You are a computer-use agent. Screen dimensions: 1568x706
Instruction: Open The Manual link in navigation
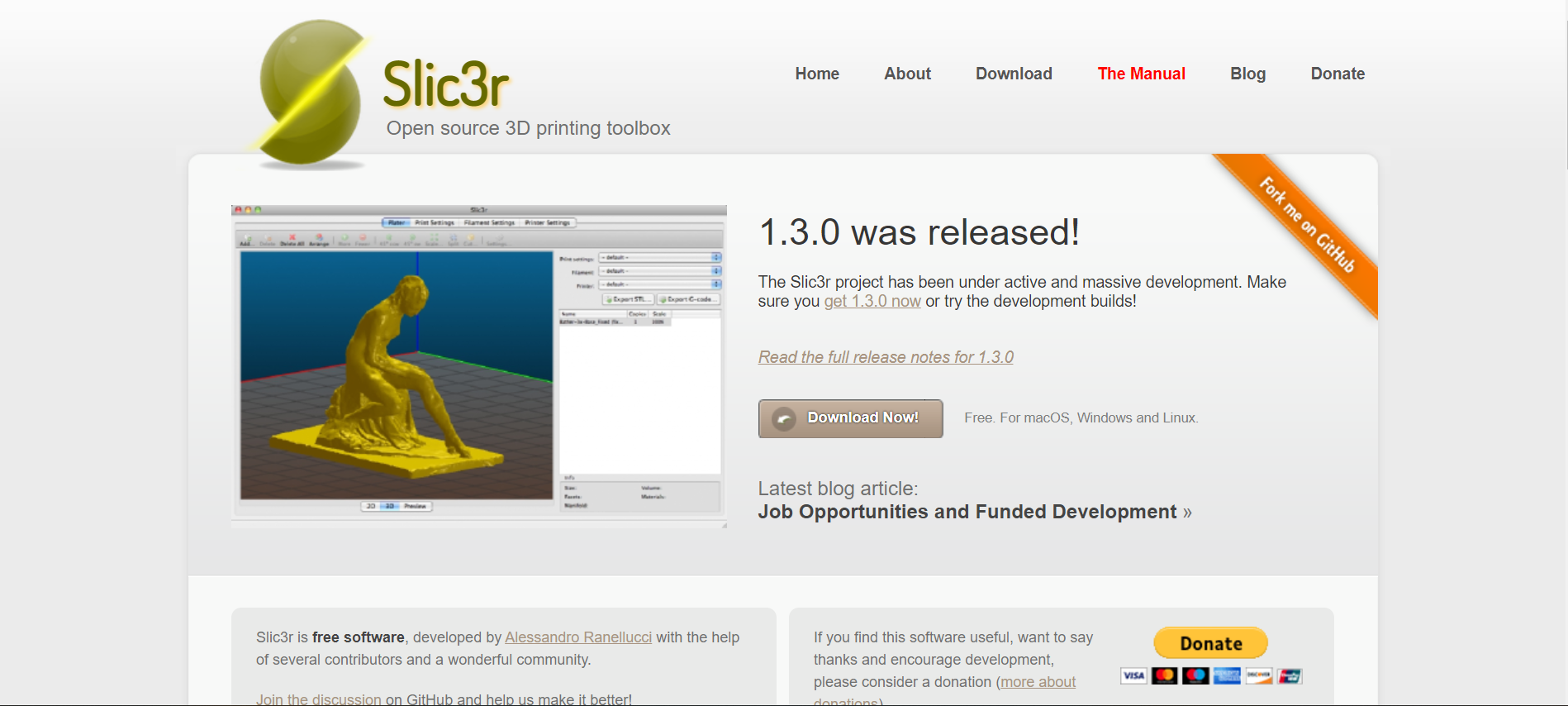tap(1141, 74)
